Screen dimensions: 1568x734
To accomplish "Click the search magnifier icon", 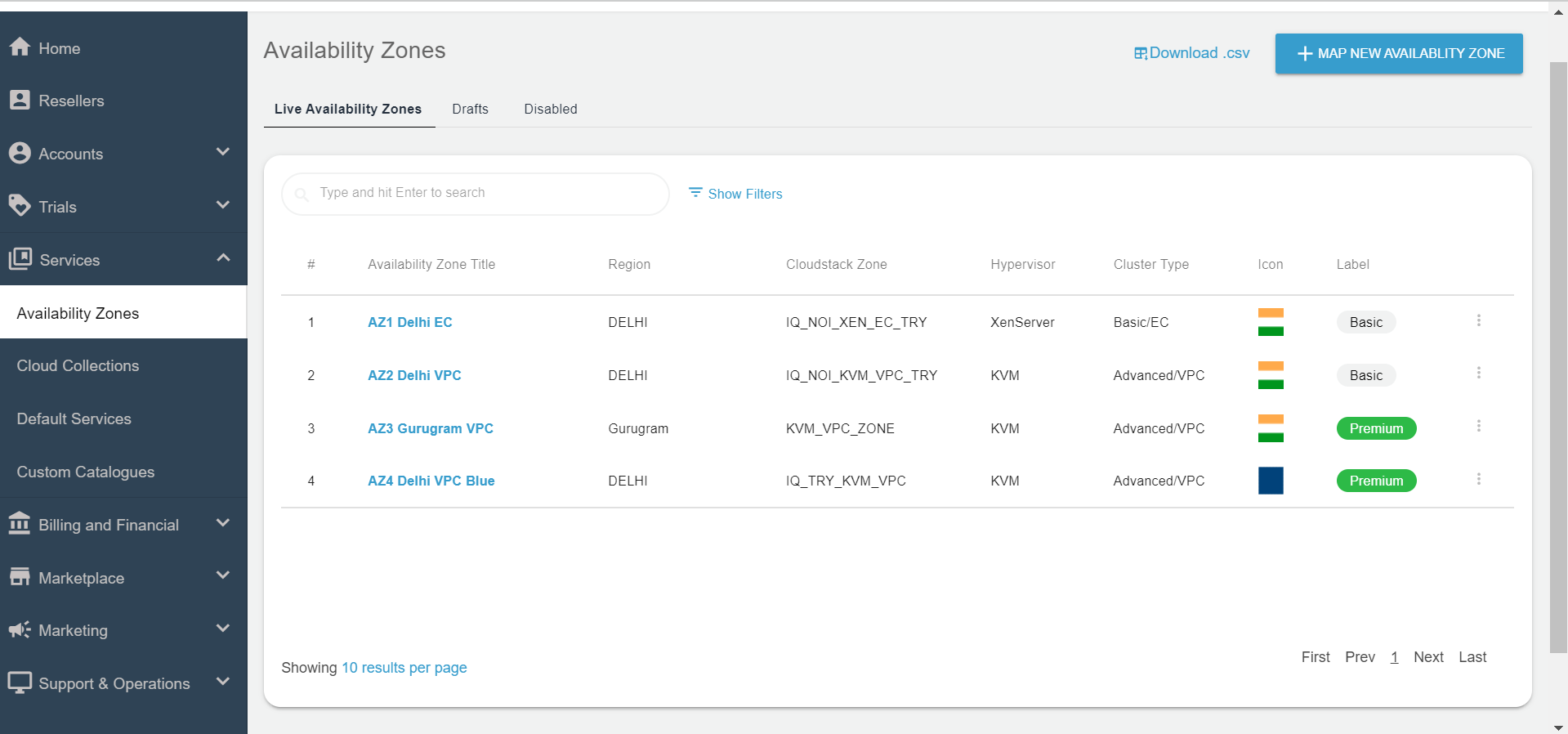I will [x=302, y=194].
